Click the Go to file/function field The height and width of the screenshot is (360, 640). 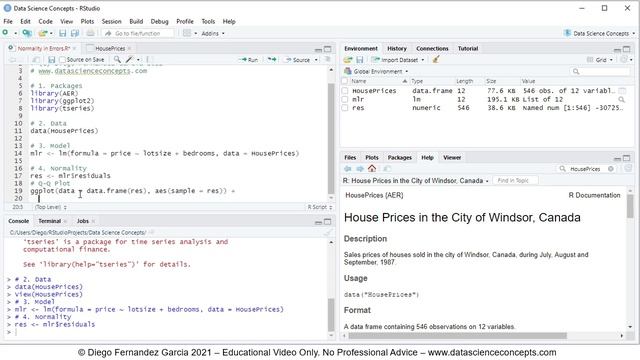click(x=138, y=33)
